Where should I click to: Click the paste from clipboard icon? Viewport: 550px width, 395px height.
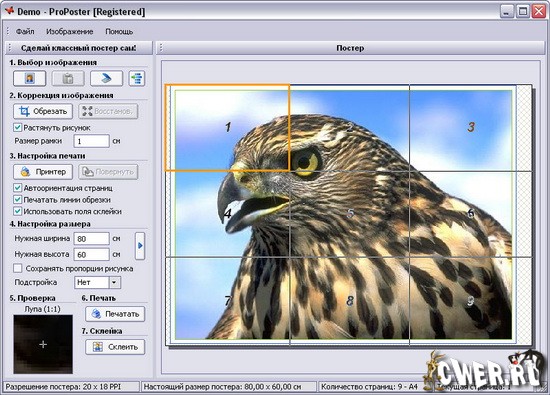tap(68, 78)
